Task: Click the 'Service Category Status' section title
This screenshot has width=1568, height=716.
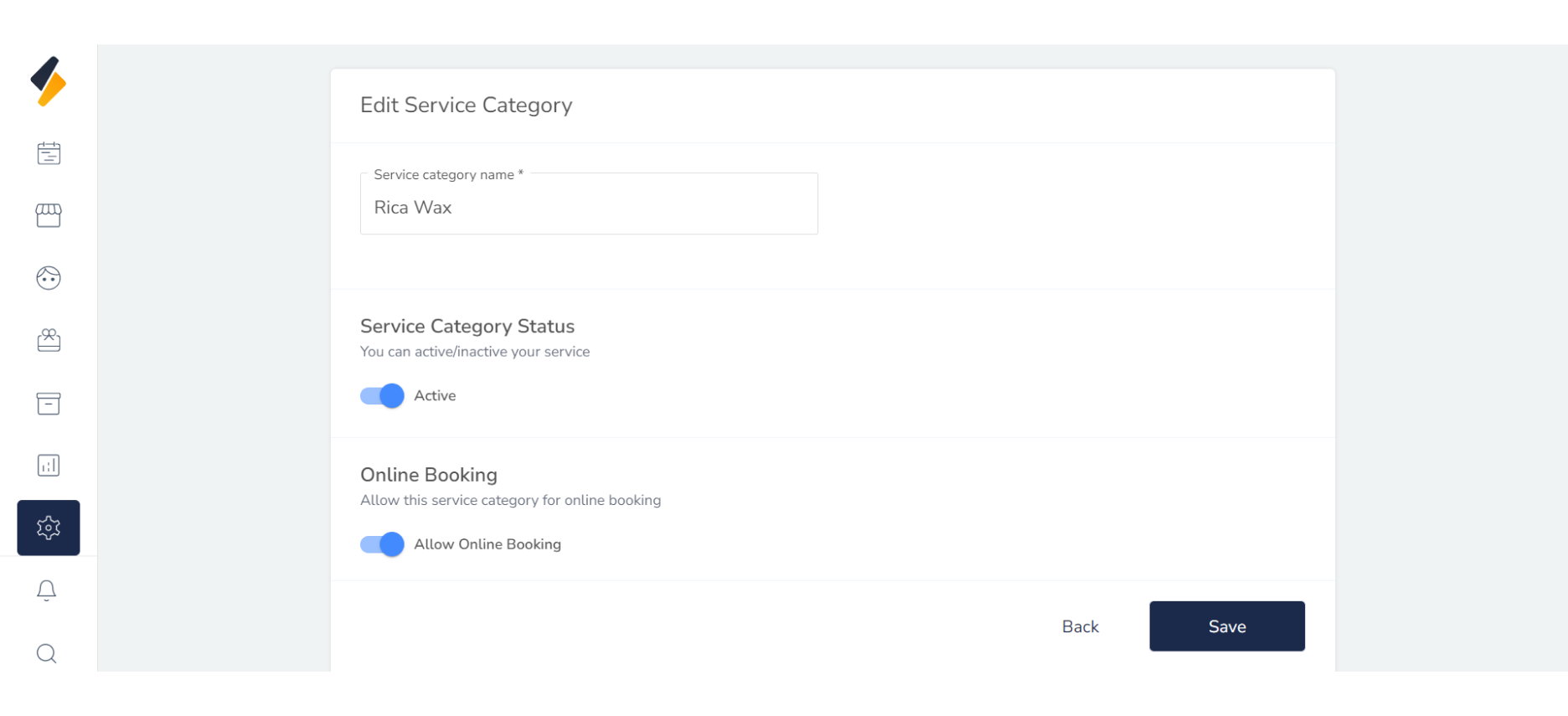Action: (467, 327)
